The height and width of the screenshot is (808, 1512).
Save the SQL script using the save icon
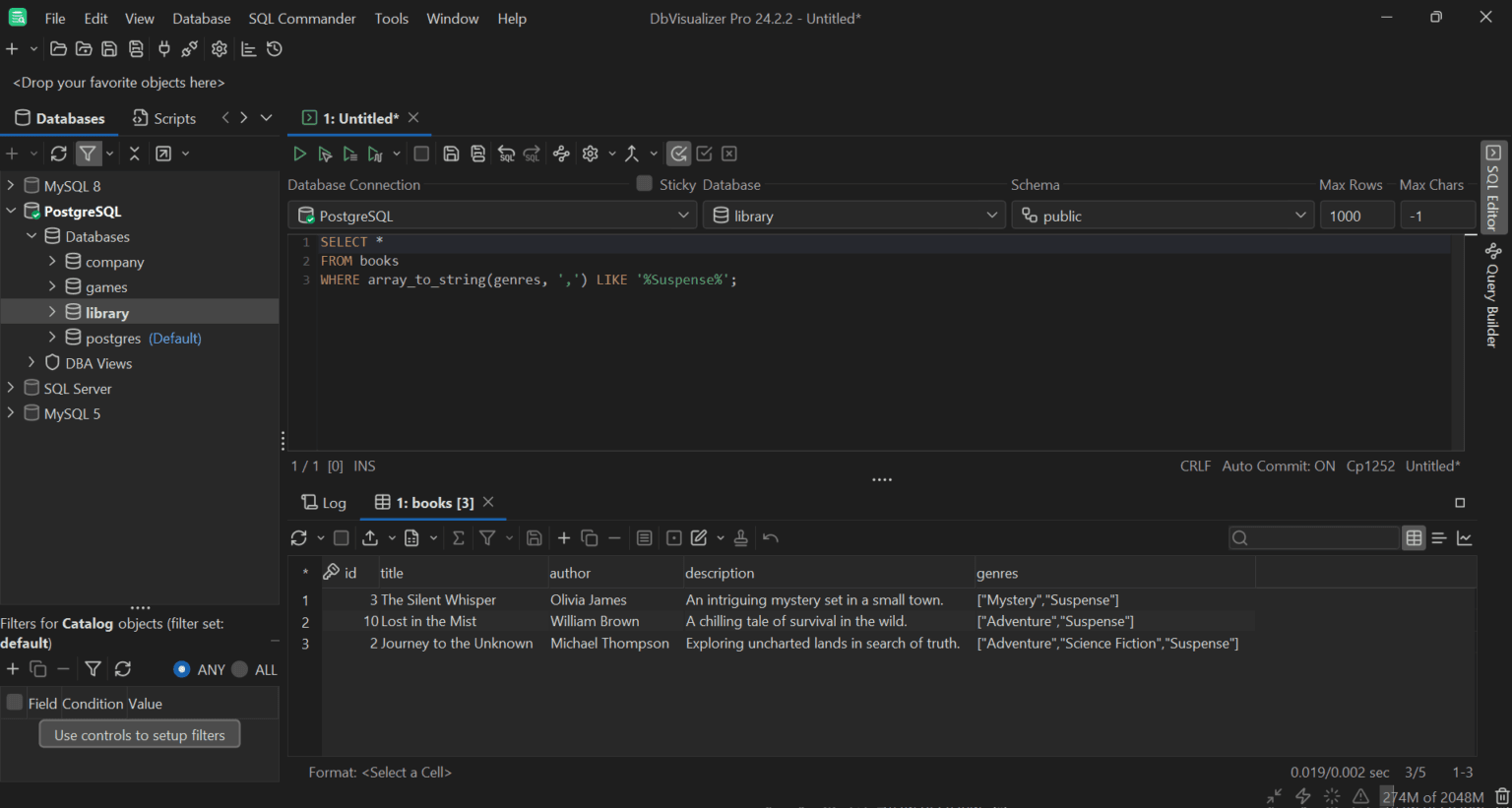point(451,154)
